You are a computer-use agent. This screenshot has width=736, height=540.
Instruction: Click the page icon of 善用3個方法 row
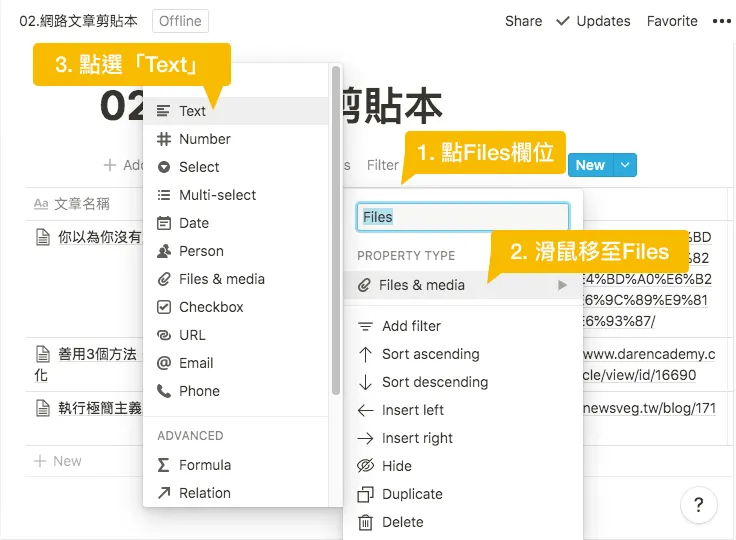[43, 354]
